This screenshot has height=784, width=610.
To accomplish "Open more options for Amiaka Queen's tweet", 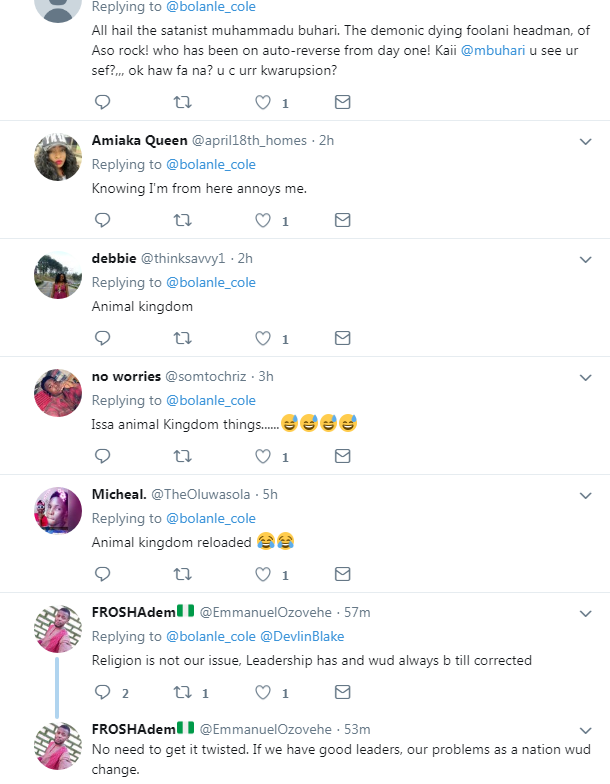I will point(586,142).
